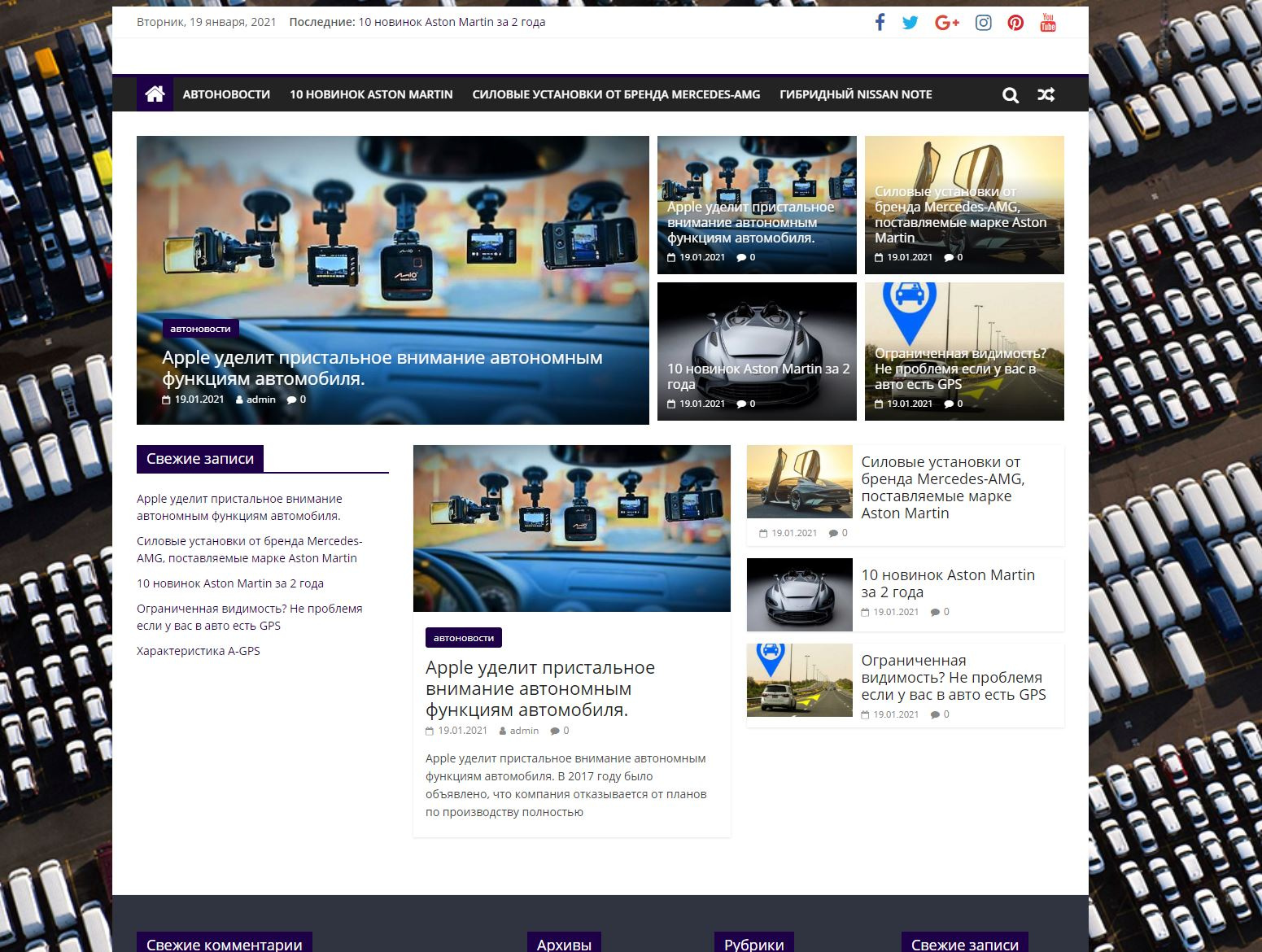Click comment bubble icon on featured slide
The width and height of the screenshot is (1262, 952).
click(291, 400)
